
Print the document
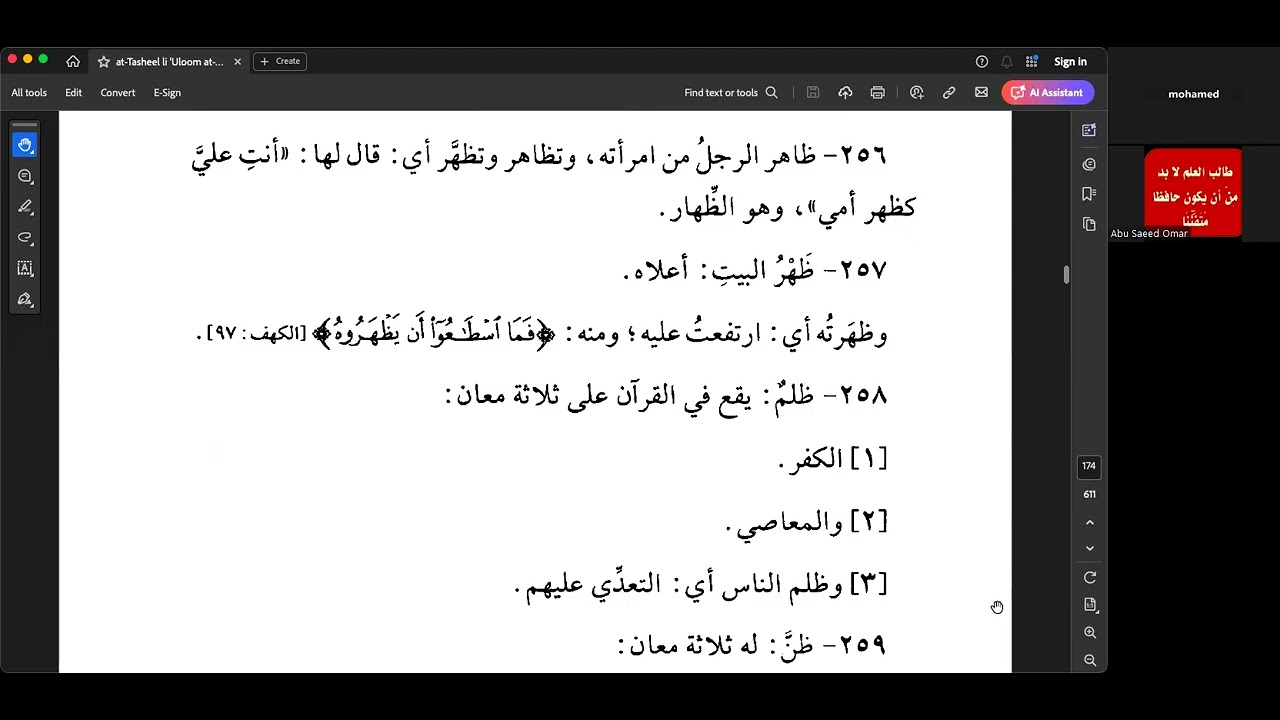(878, 93)
